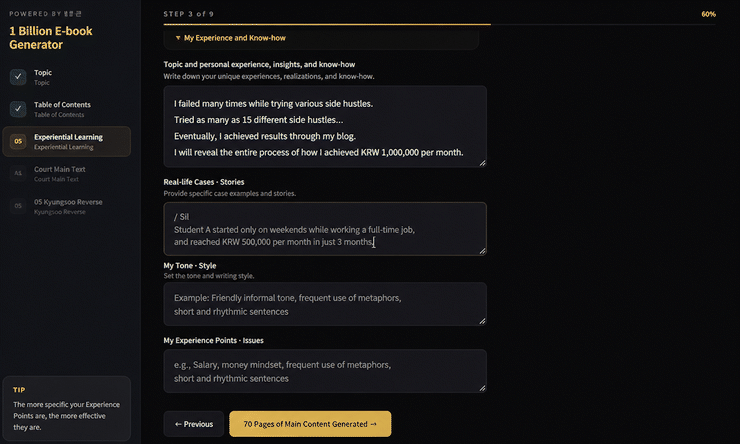Viewport: 740px width, 444px height.
Task: Click the Kyungsoo Reverse step number icon
Action: click(x=18, y=206)
